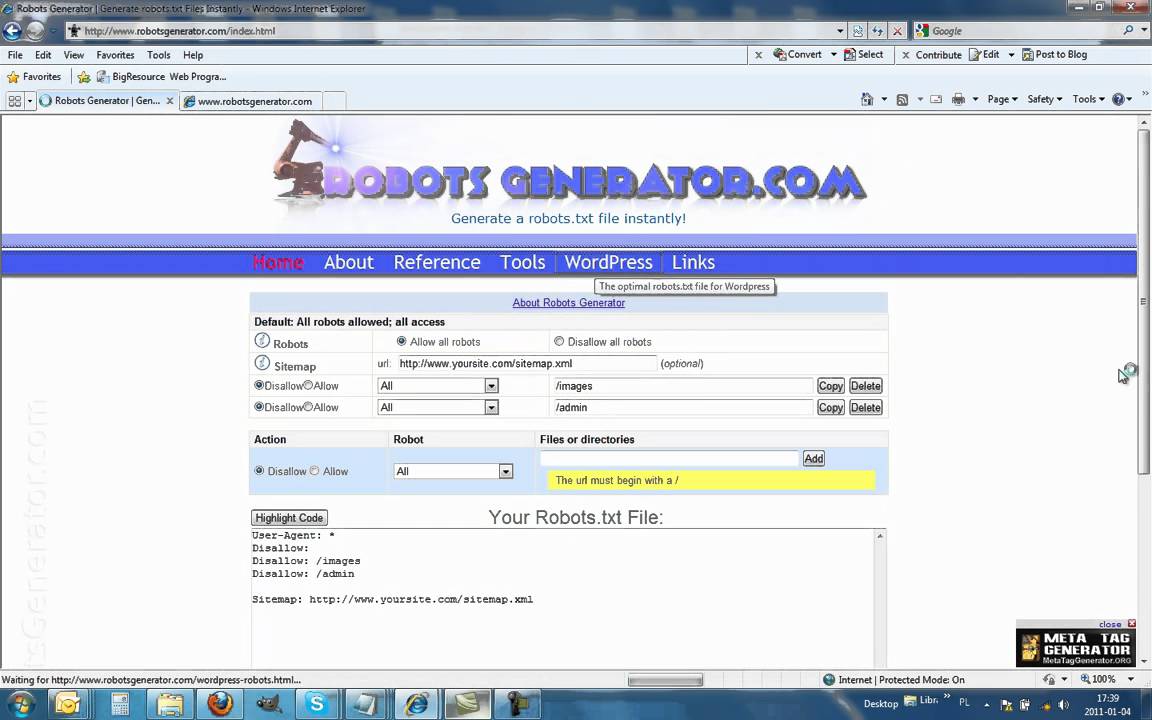Click the Read Mail icon
This screenshot has width=1152, height=720.
[936, 99]
